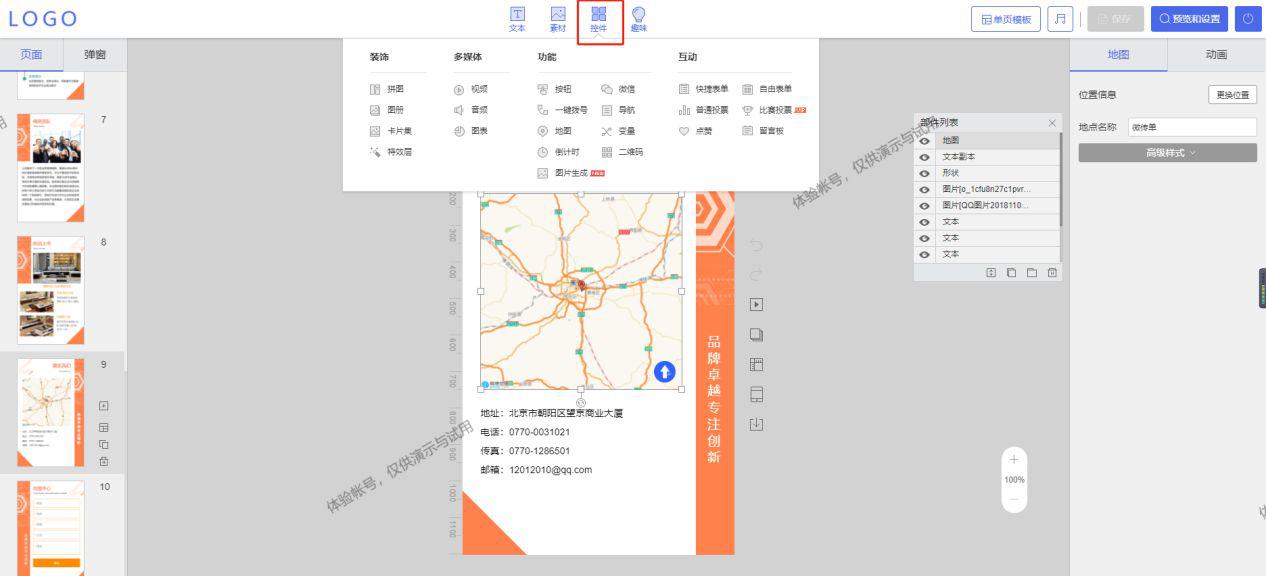
Task: Click the zoom in plus button
Action: point(1014,459)
